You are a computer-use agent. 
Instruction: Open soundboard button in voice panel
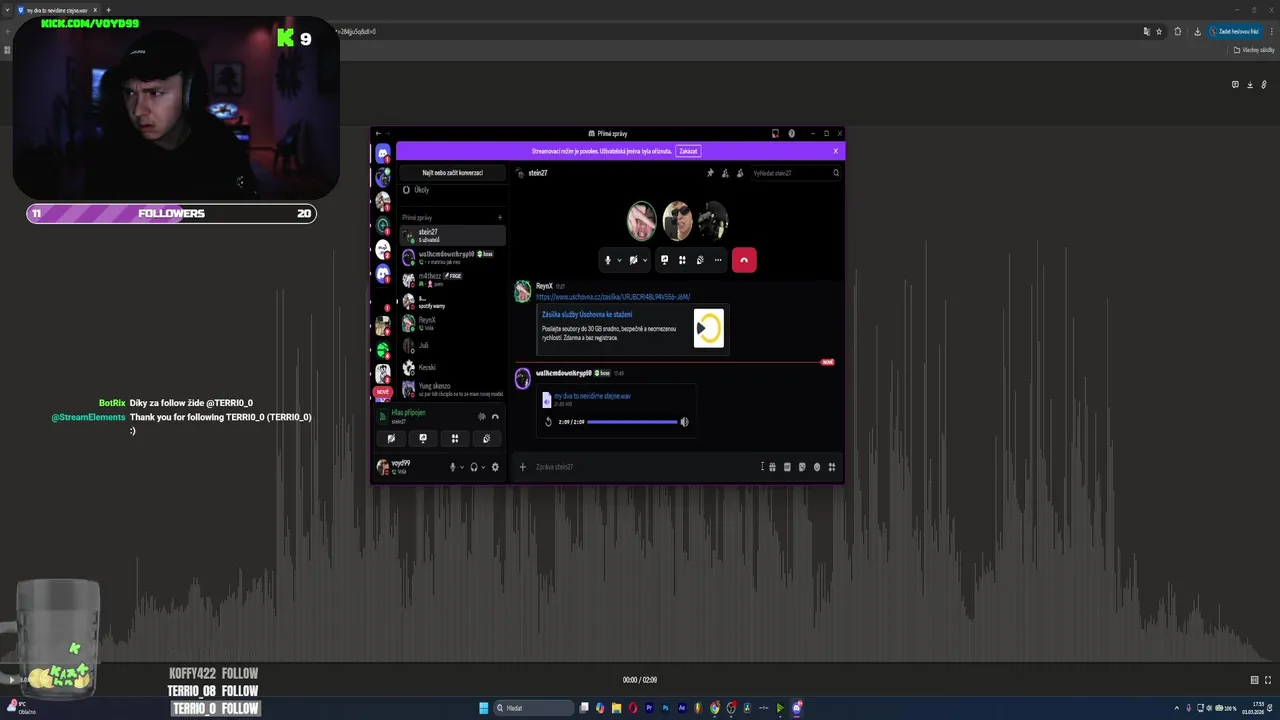point(487,438)
